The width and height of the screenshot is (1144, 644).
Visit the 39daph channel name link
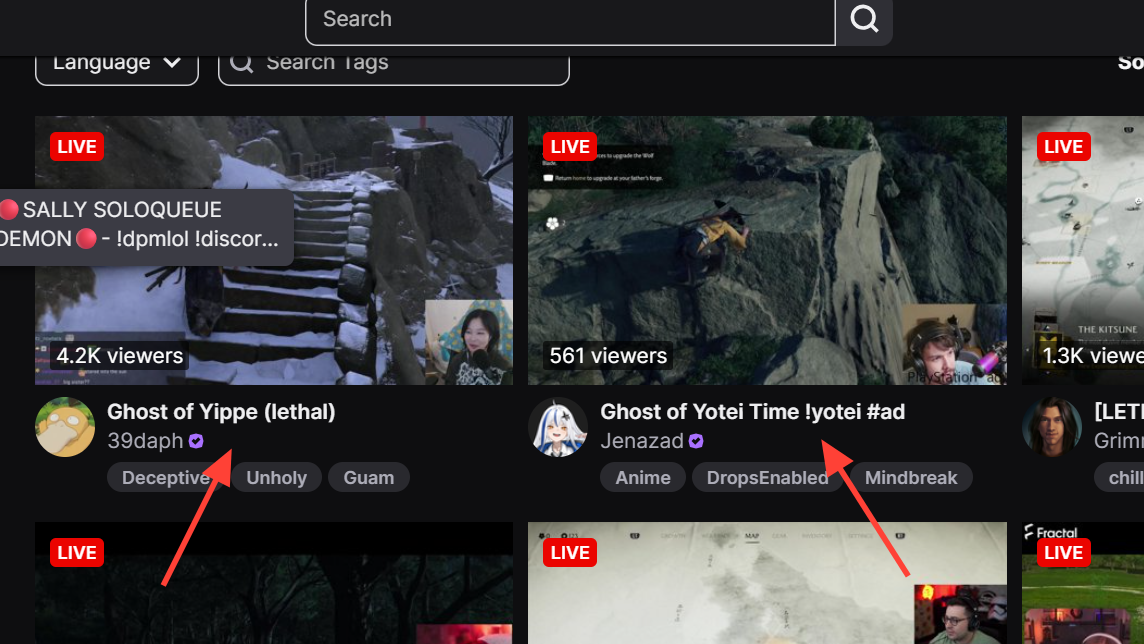coord(145,441)
